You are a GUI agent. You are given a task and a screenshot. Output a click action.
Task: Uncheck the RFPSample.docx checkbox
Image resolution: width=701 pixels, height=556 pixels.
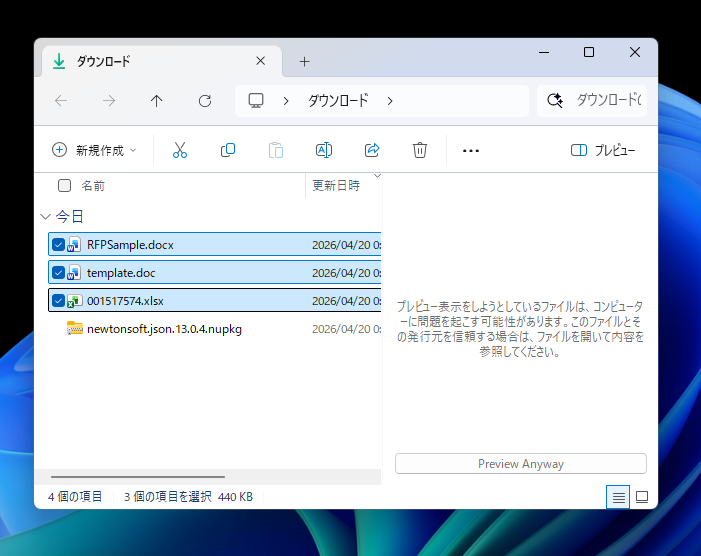[x=58, y=244]
